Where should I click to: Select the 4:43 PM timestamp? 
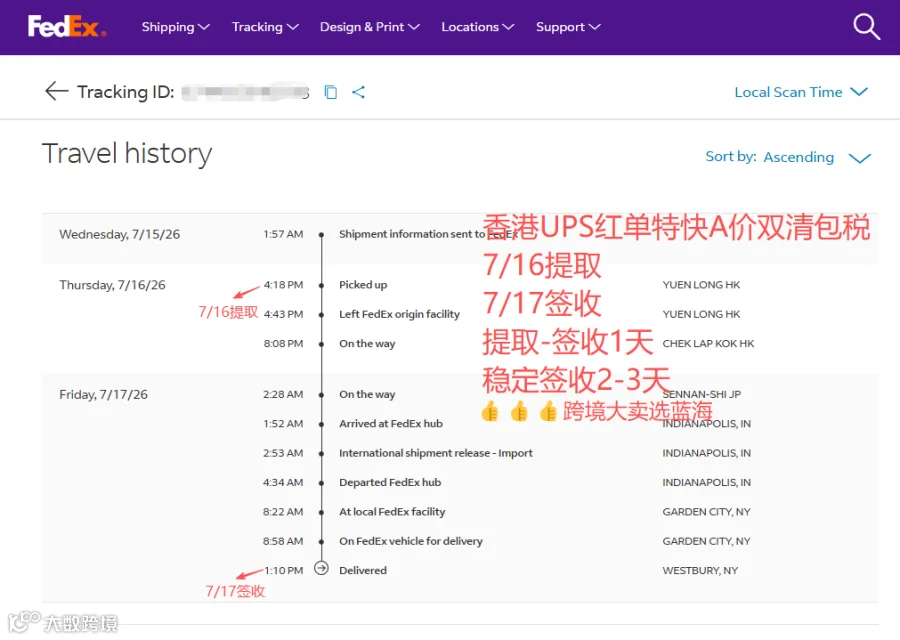pyautogui.click(x=284, y=314)
